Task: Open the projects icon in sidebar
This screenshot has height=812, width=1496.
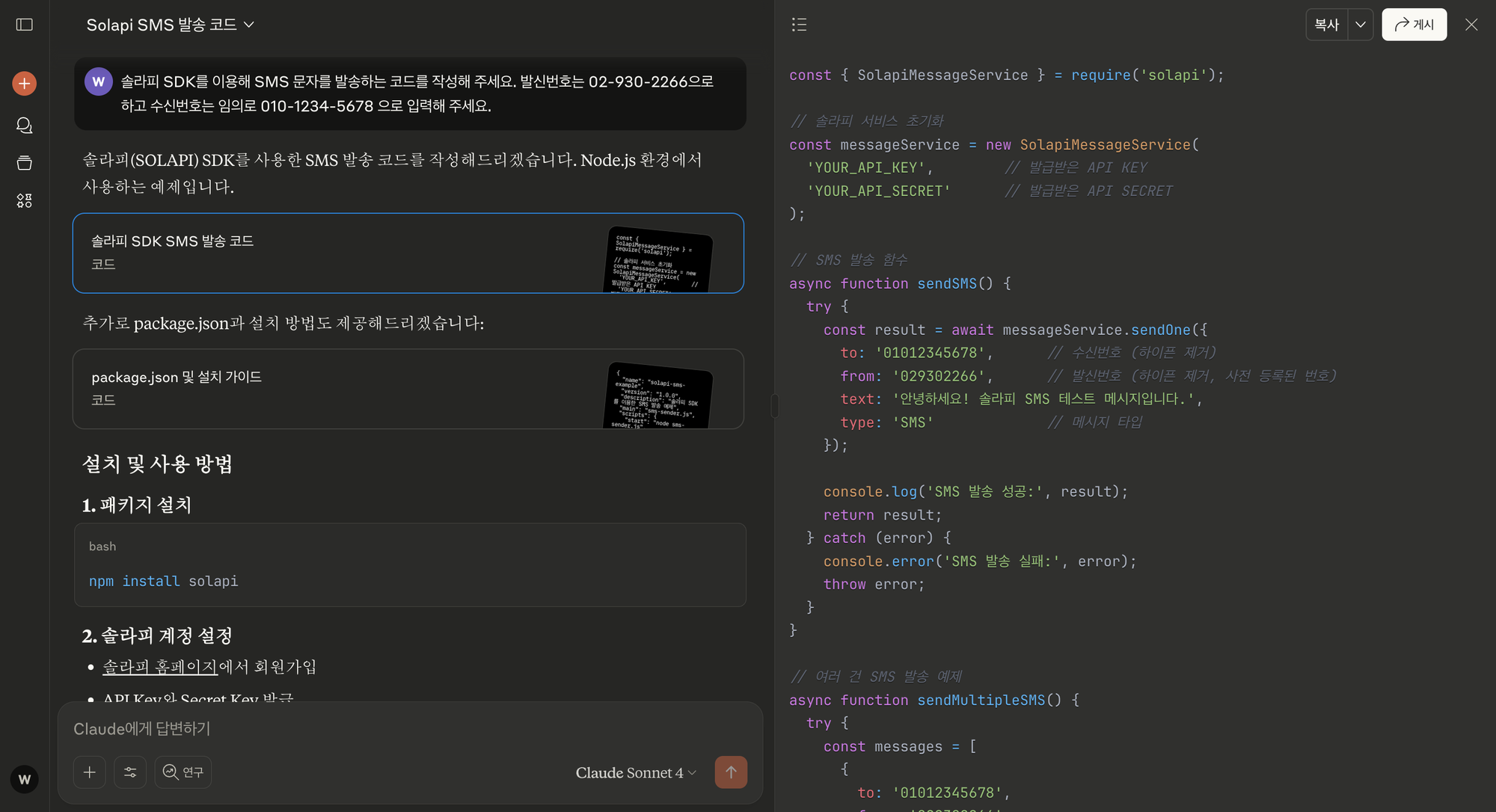Action: tap(25, 163)
